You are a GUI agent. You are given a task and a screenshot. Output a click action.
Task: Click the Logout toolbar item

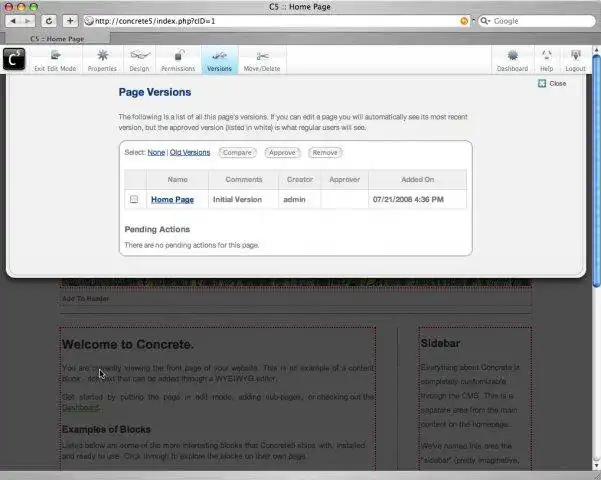[x=575, y=61]
